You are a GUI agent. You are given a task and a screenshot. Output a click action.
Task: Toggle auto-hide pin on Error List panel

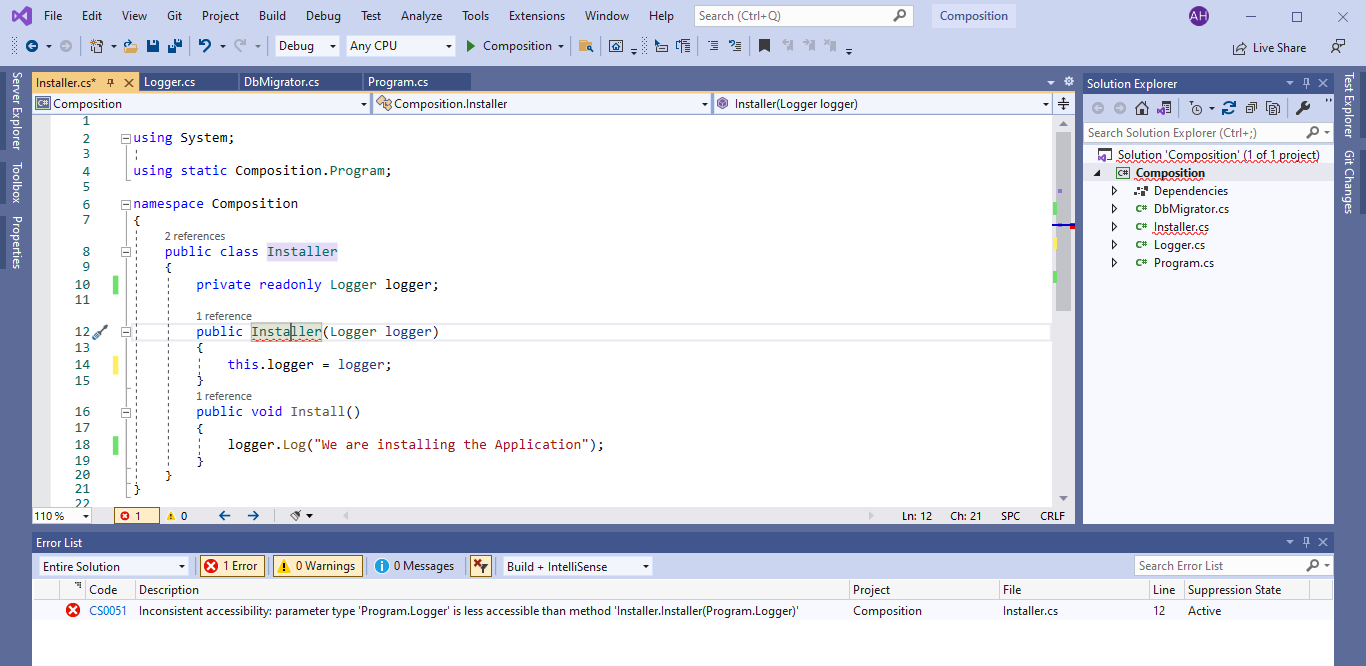click(x=1306, y=543)
